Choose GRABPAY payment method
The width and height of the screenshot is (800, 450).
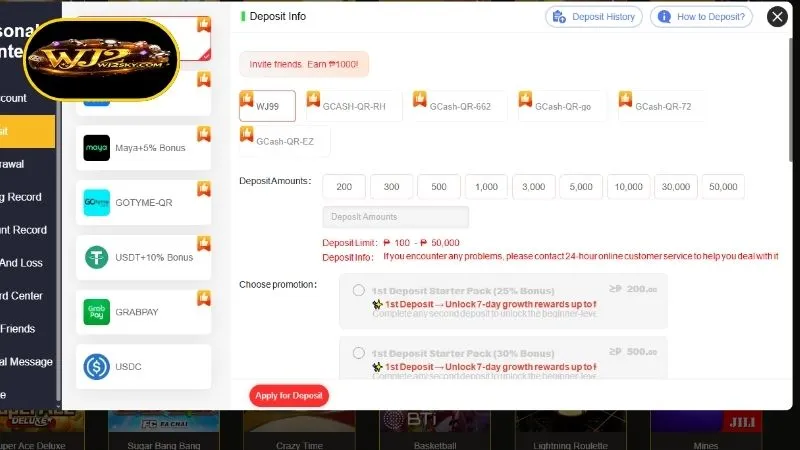point(143,312)
